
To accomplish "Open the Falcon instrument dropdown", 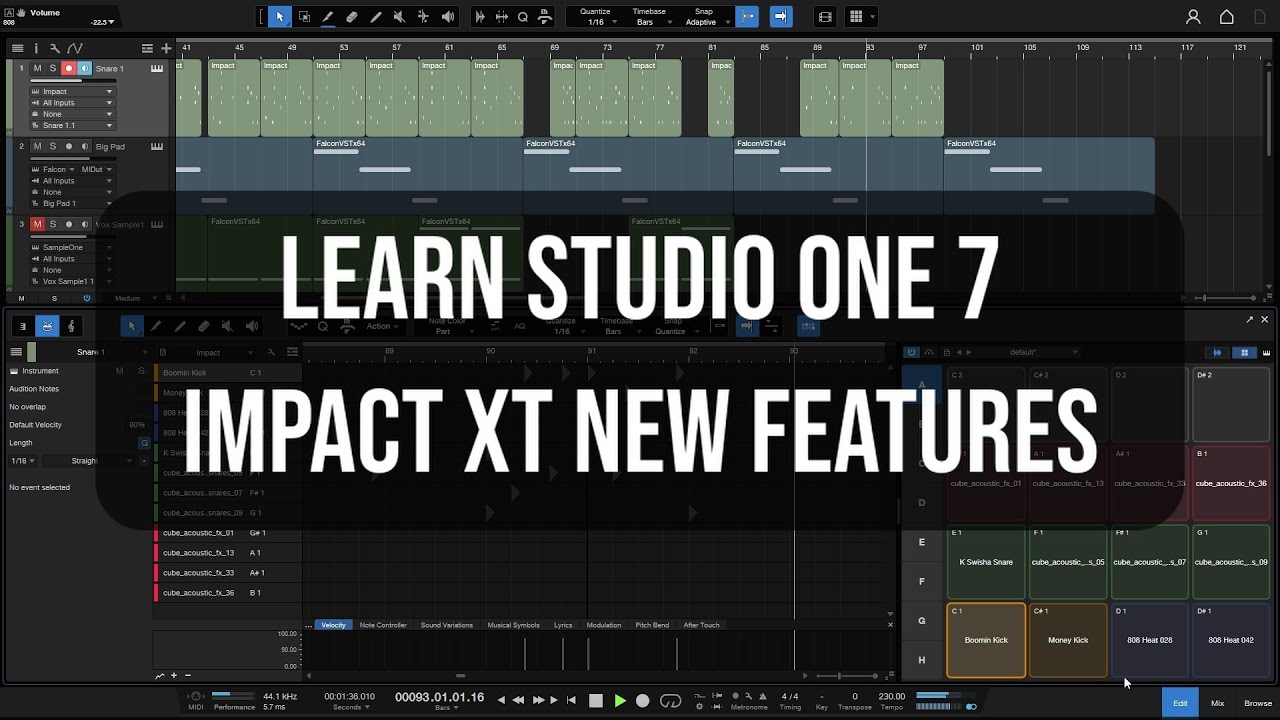I will (54, 169).
